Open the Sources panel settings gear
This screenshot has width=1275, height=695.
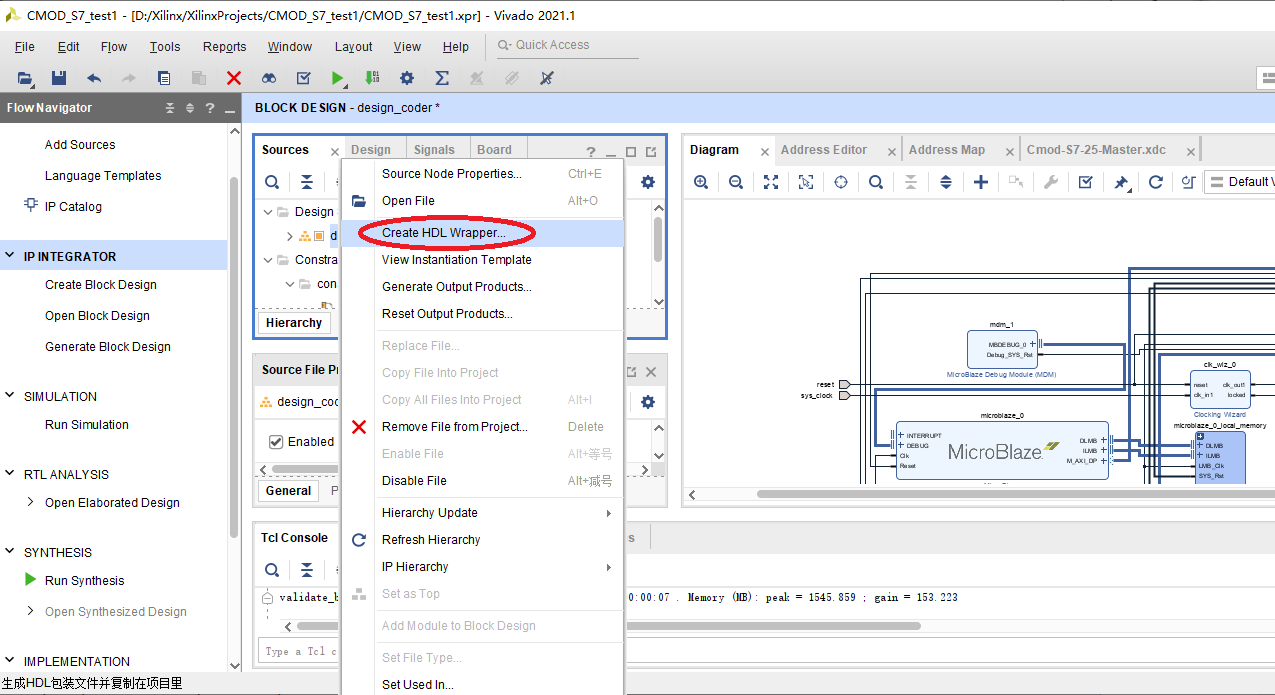(648, 182)
